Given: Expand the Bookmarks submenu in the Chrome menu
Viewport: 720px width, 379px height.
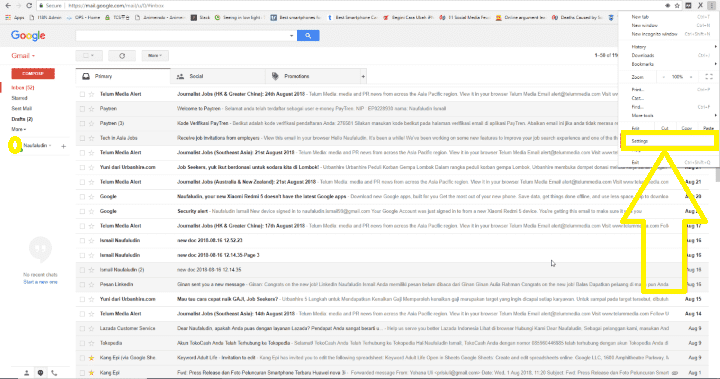Looking at the screenshot, I should tap(668, 64).
